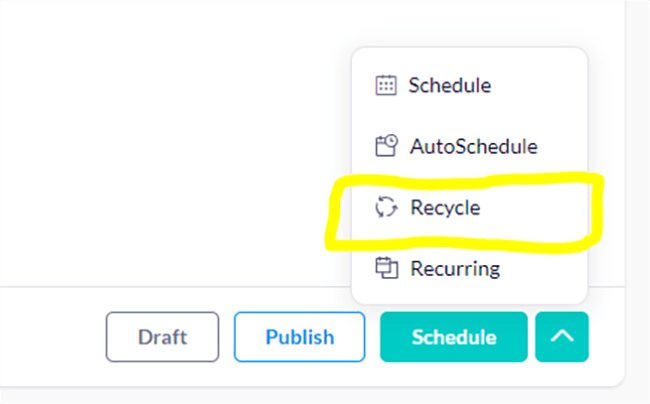Click the Recycle circular arrows icon

(385, 208)
